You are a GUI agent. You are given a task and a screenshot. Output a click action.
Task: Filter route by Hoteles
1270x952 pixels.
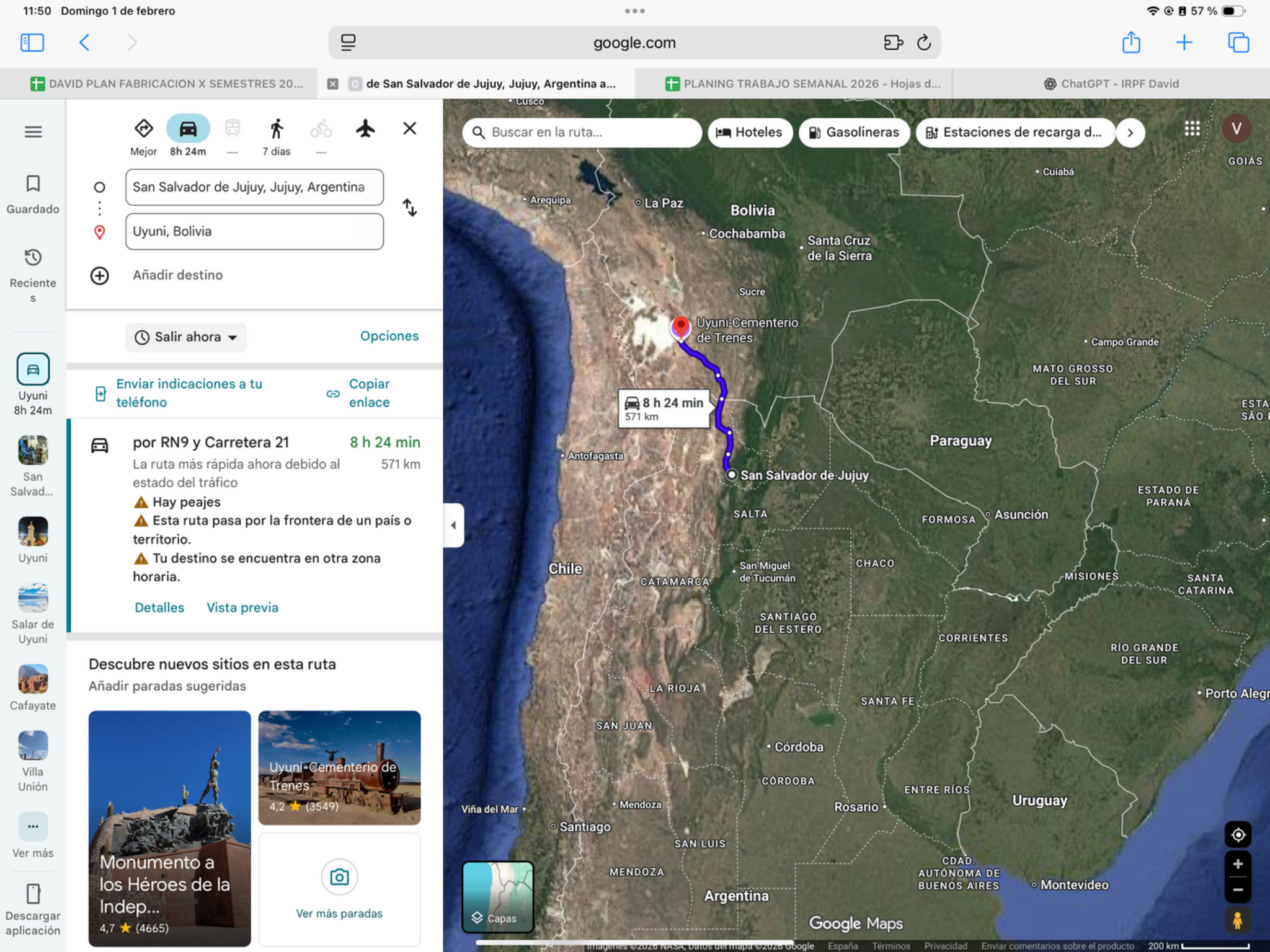click(x=750, y=133)
